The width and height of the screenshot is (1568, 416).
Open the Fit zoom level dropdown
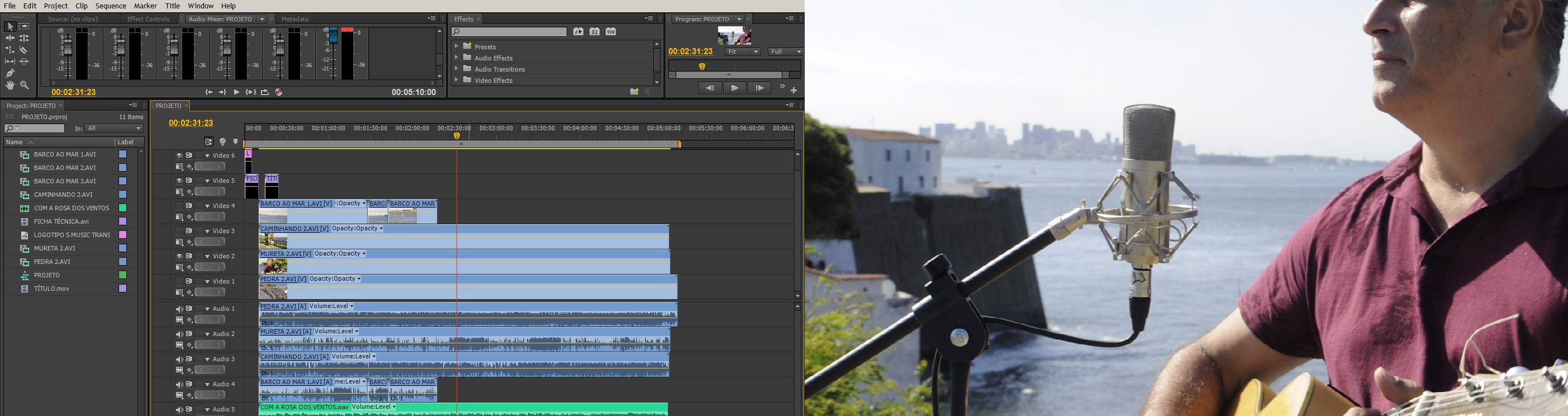743,52
